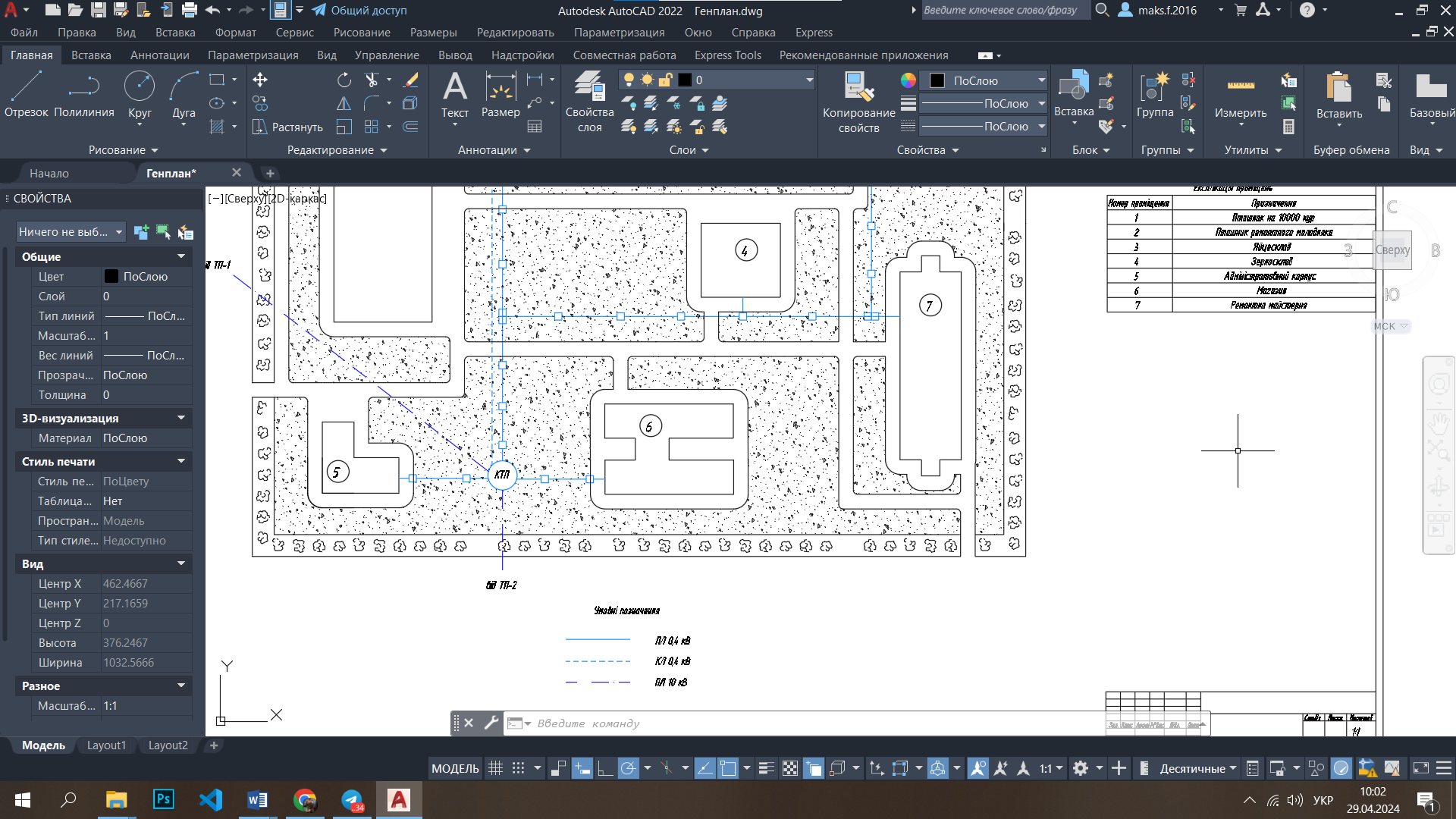Click the Растянуть (stretch) tool
The width and height of the screenshot is (1456, 819).
tap(287, 127)
